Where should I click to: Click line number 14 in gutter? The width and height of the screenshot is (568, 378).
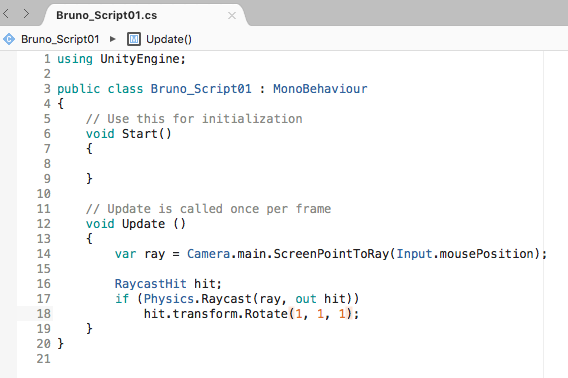pos(43,254)
